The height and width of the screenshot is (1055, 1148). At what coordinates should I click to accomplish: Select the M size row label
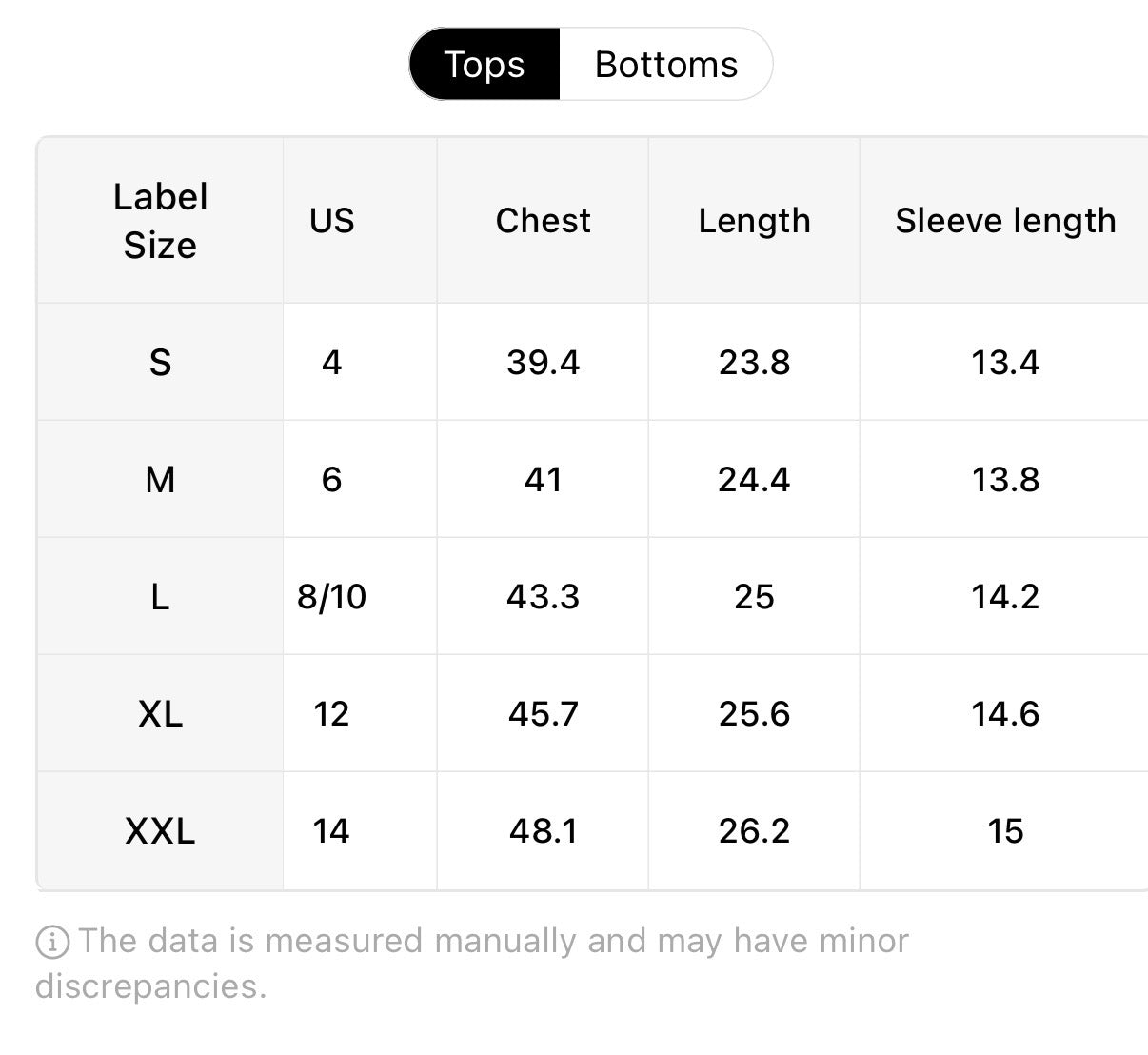(x=160, y=479)
